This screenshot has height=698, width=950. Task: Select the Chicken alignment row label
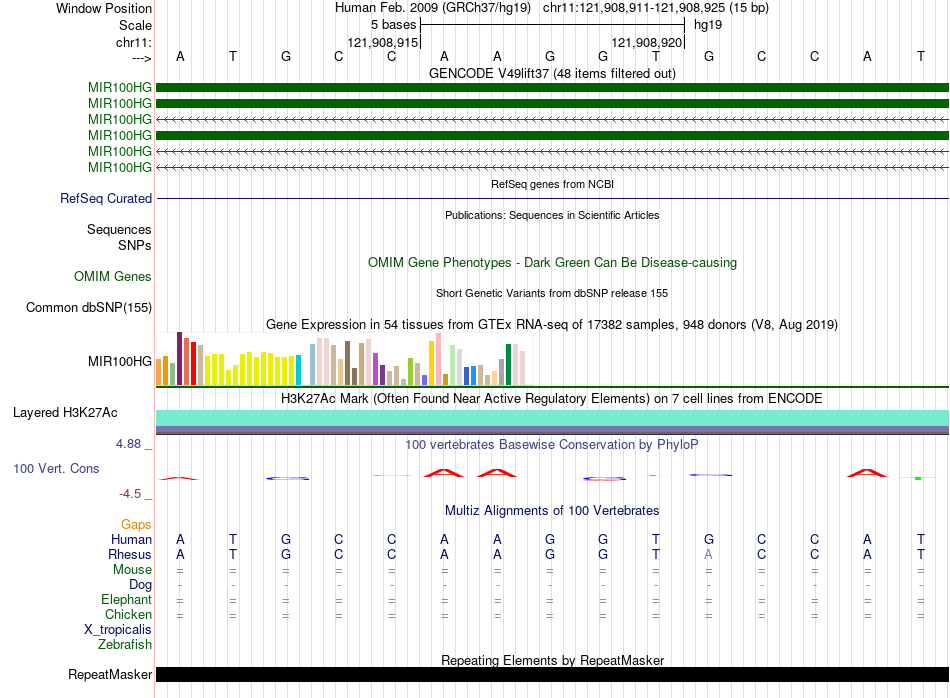[128, 614]
